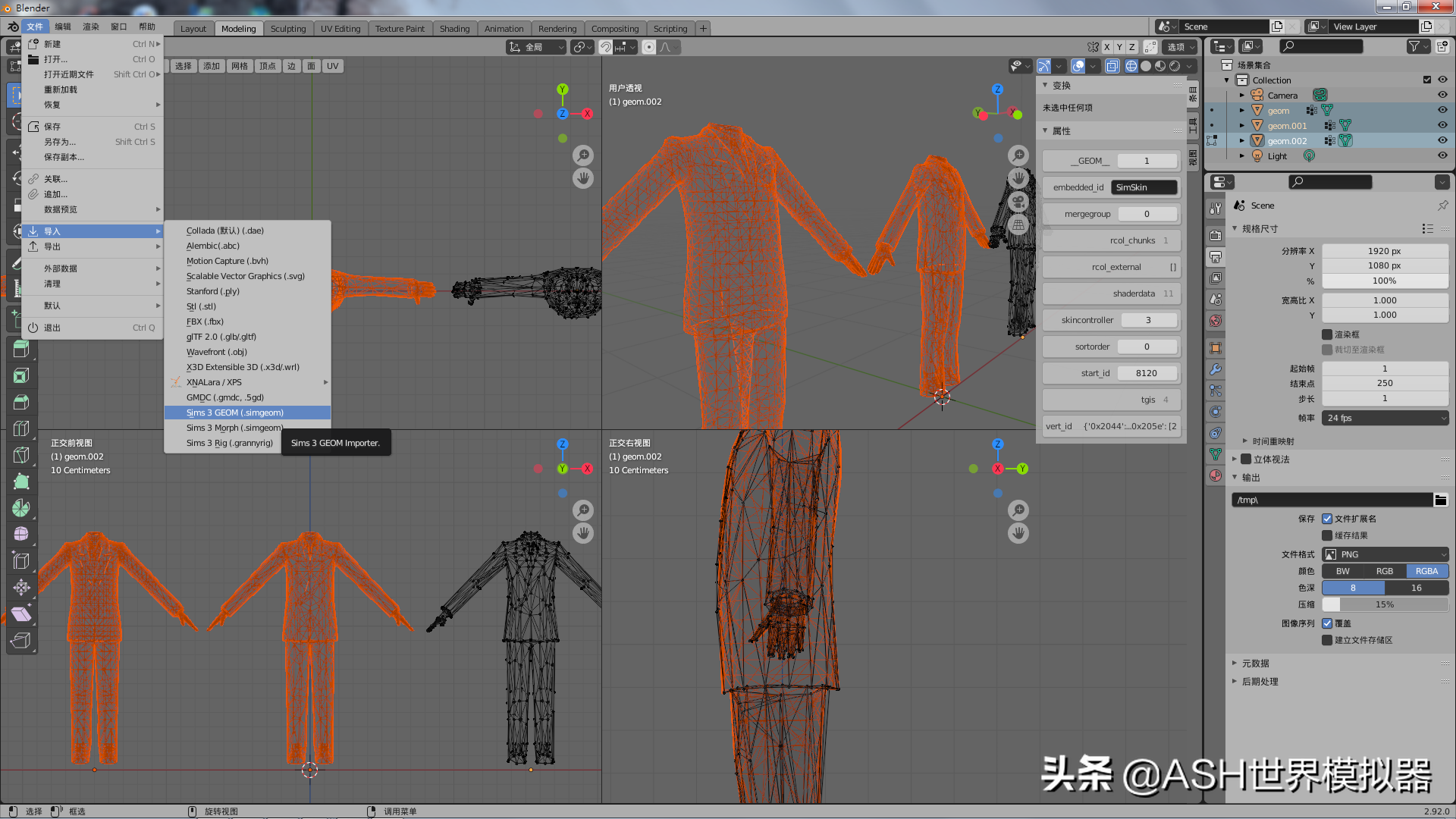The image size is (1456, 819).
Task: Open the Object Data mesh properties tab
Action: (x=1216, y=454)
